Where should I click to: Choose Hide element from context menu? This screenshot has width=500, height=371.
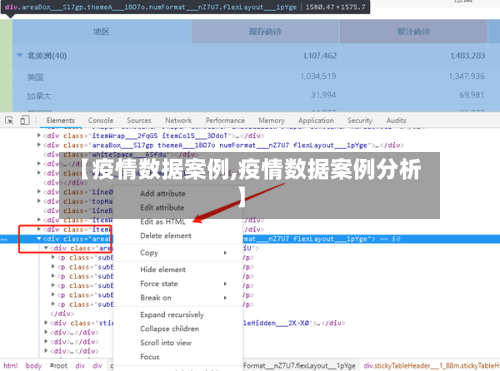pyautogui.click(x=163, y=270)
